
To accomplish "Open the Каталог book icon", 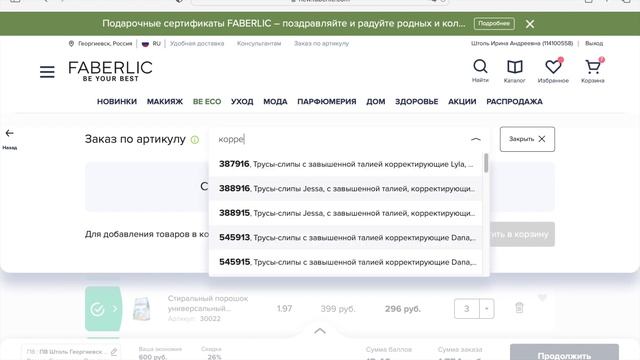I will (514, 71).
